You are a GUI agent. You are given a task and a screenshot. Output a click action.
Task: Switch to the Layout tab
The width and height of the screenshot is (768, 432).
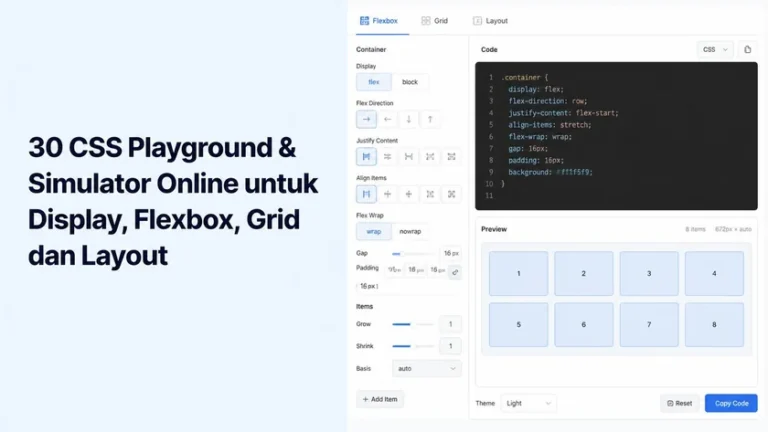(490, 21)
